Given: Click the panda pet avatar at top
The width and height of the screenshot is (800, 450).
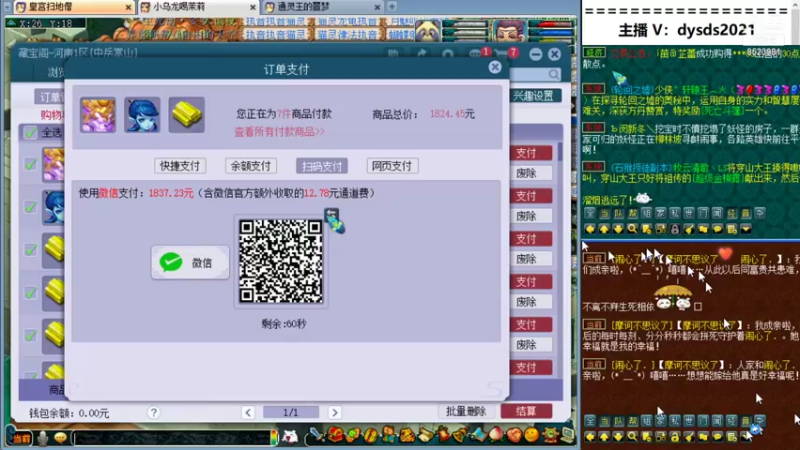Looking at the screenshot, I should (428, 31).
